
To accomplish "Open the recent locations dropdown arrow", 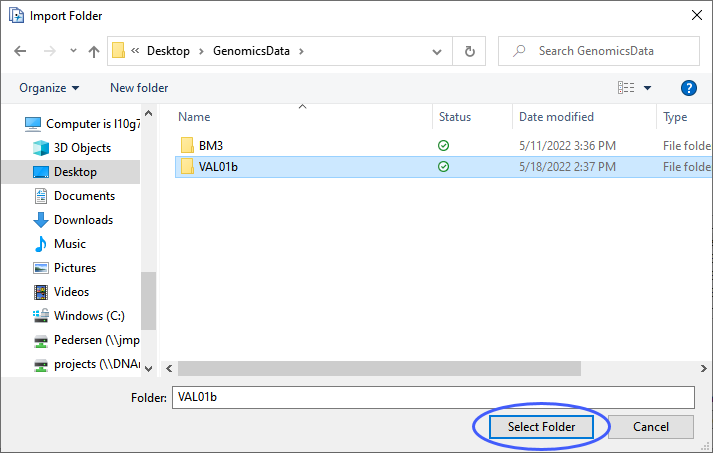I will click(73, 50).
